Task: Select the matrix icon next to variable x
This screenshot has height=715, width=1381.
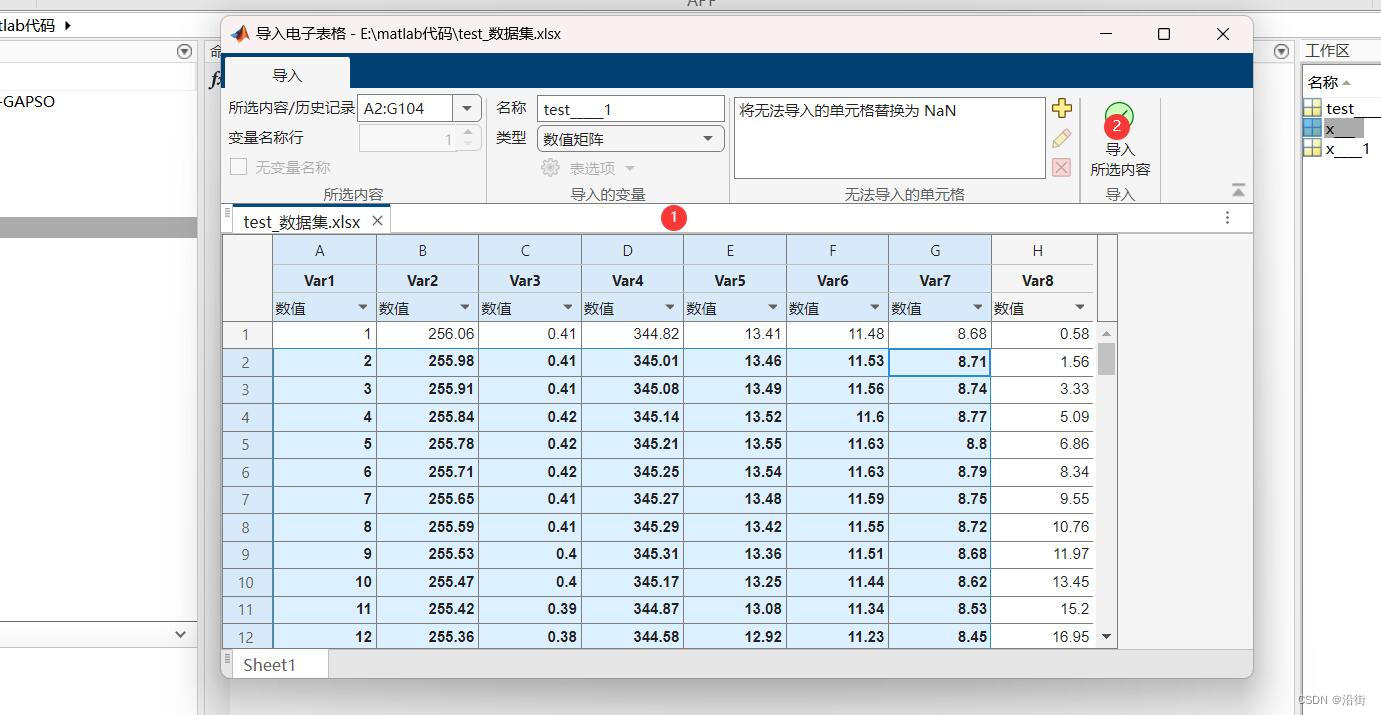Action: (x=1313, y=128)
